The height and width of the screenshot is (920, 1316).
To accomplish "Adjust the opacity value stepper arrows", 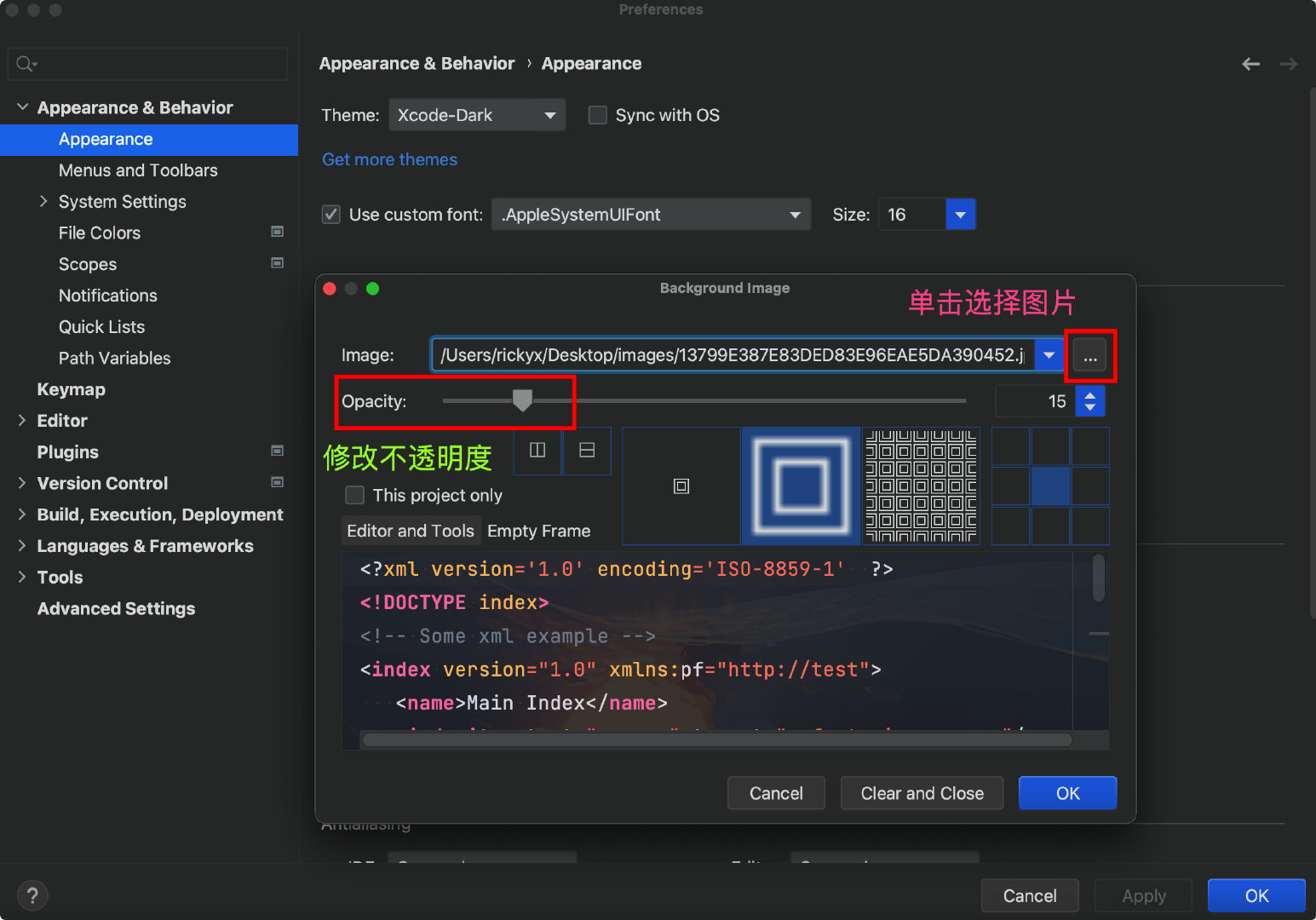I will (1090, 401).
